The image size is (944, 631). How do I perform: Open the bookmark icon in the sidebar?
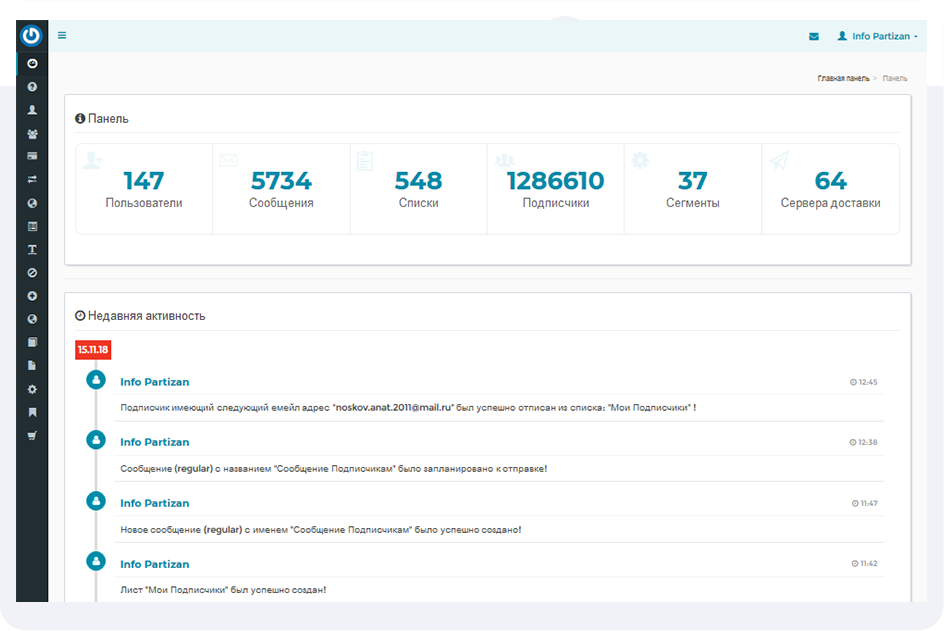tap(32, 412)
